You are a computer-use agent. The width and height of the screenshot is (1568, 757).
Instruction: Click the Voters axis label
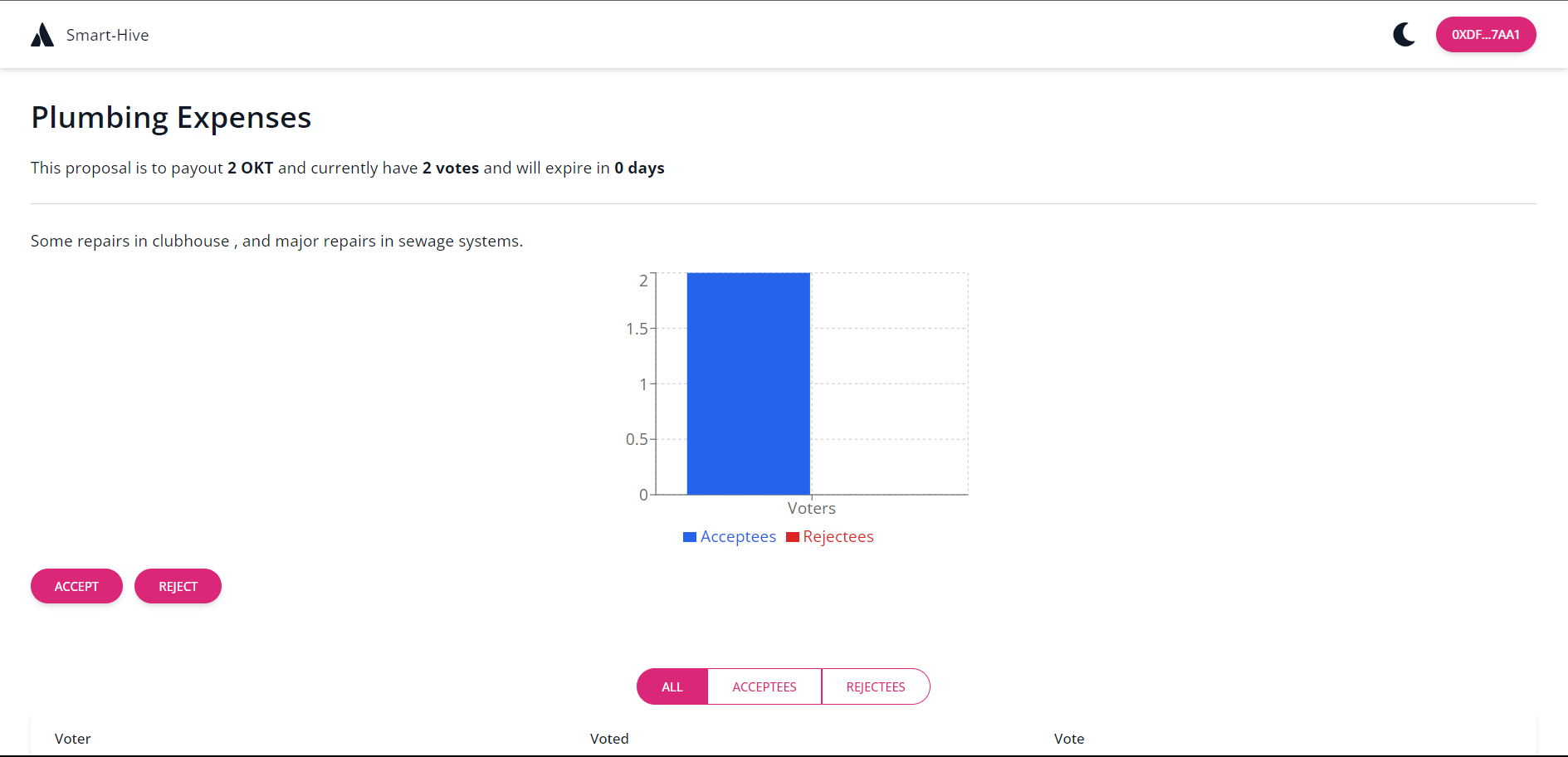[812, 508]
